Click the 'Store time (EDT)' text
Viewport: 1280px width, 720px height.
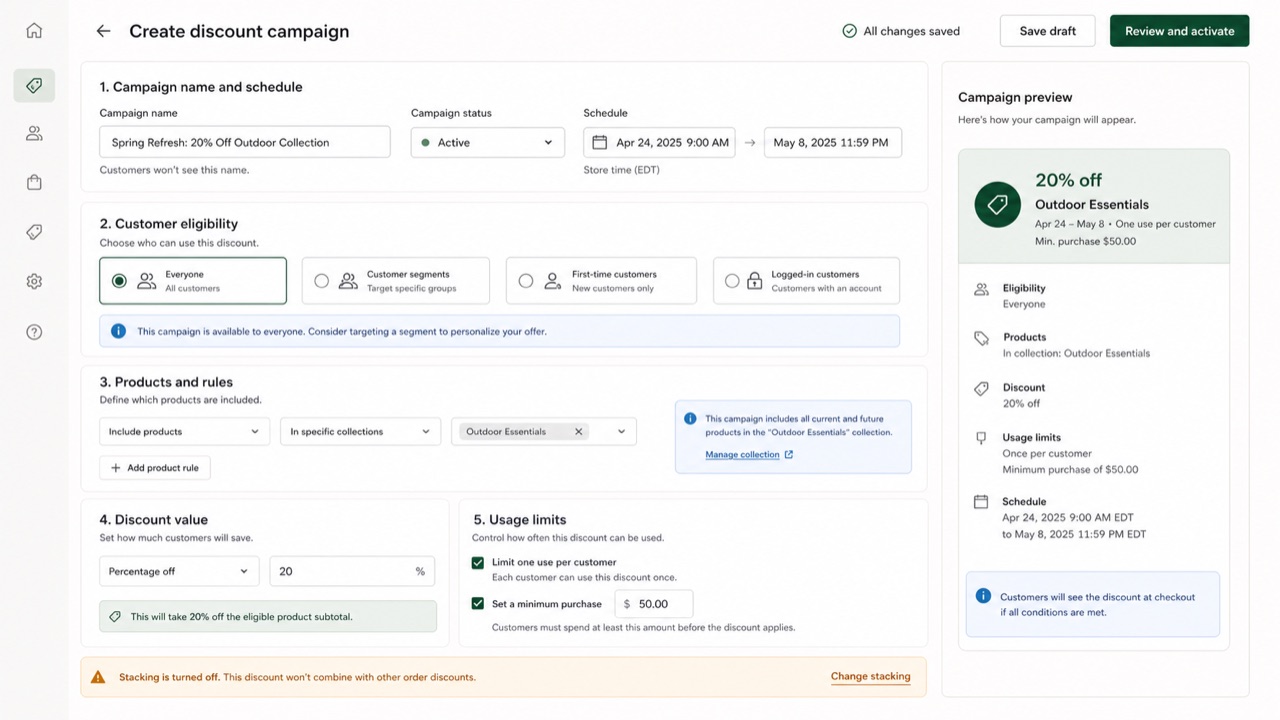point(621,170)
